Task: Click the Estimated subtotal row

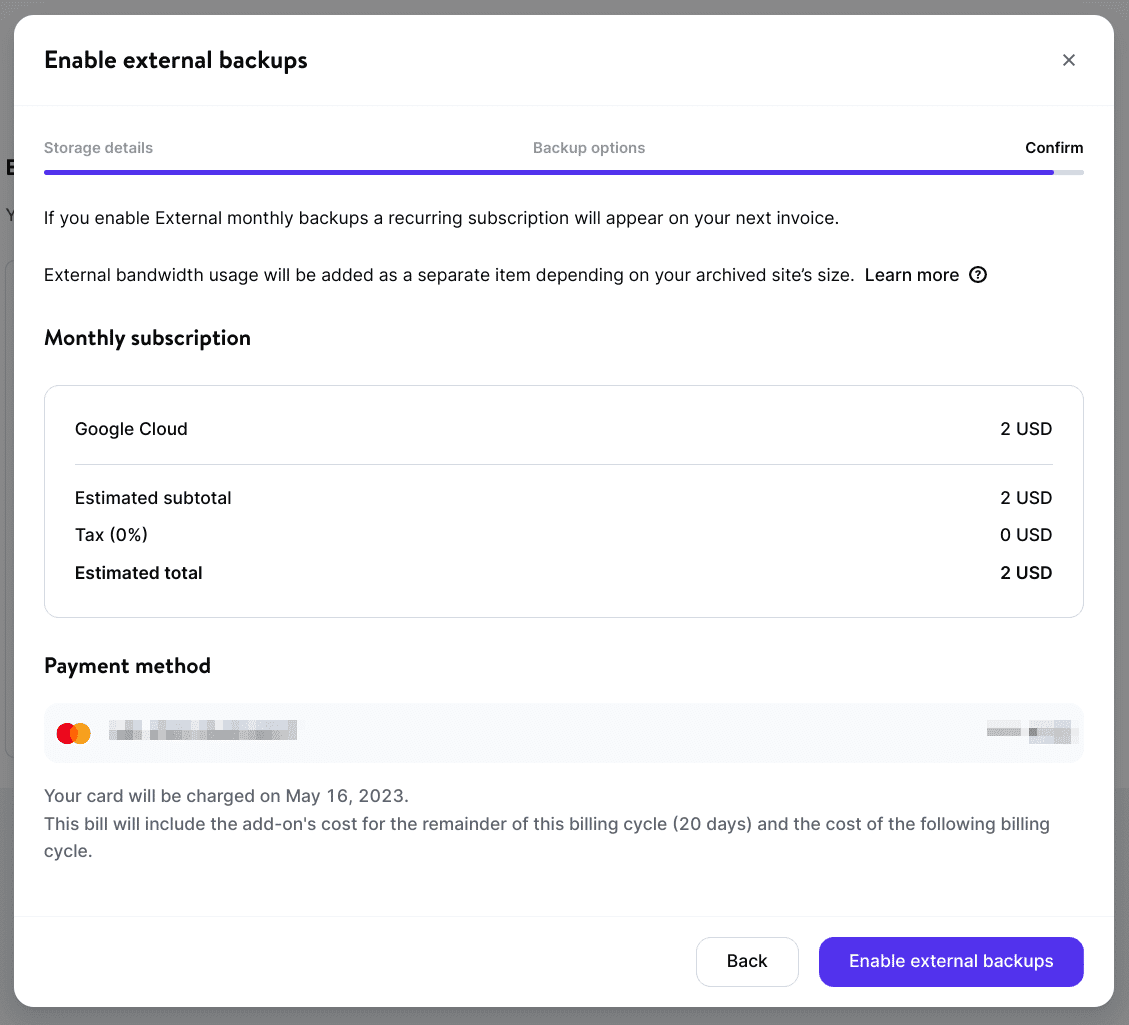Action: (x=153, y=497)
